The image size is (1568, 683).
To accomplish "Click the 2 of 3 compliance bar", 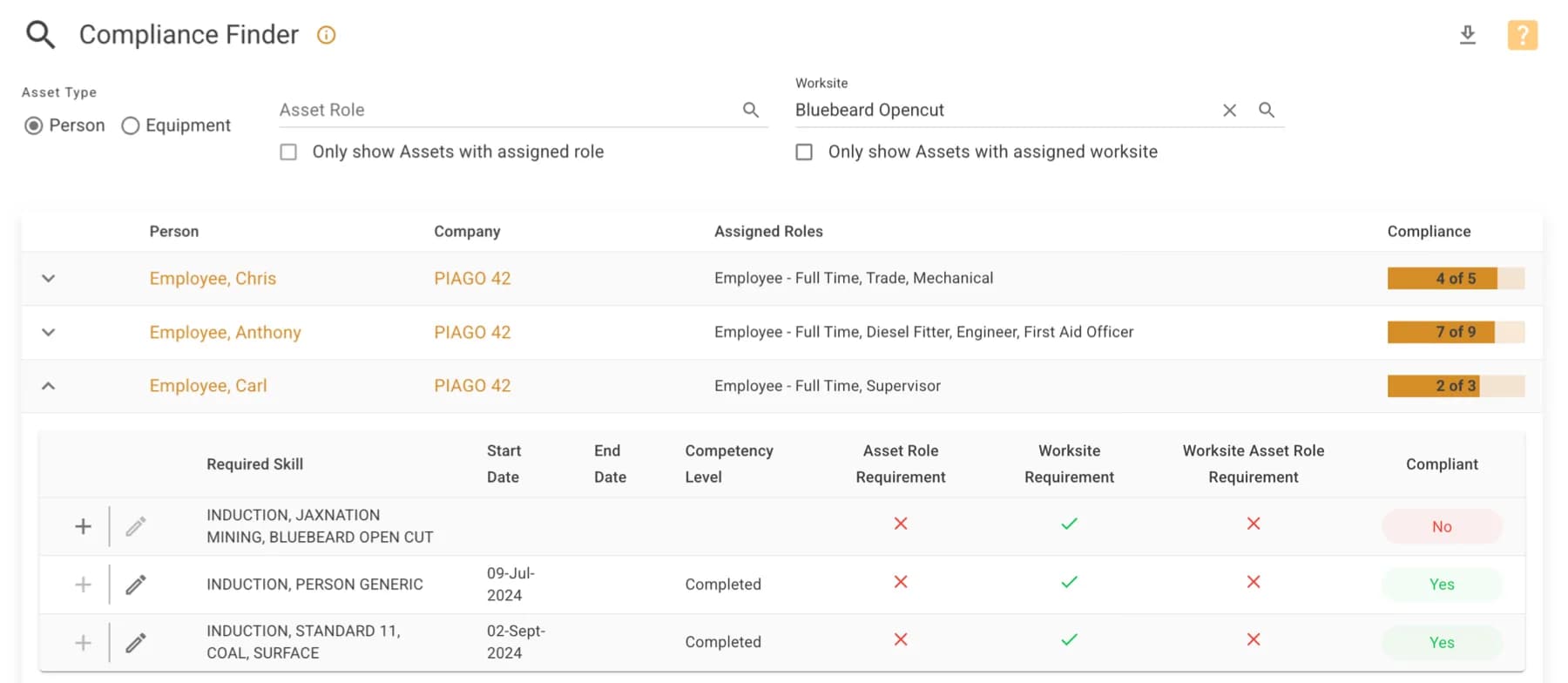I will tap(1456, 386).
